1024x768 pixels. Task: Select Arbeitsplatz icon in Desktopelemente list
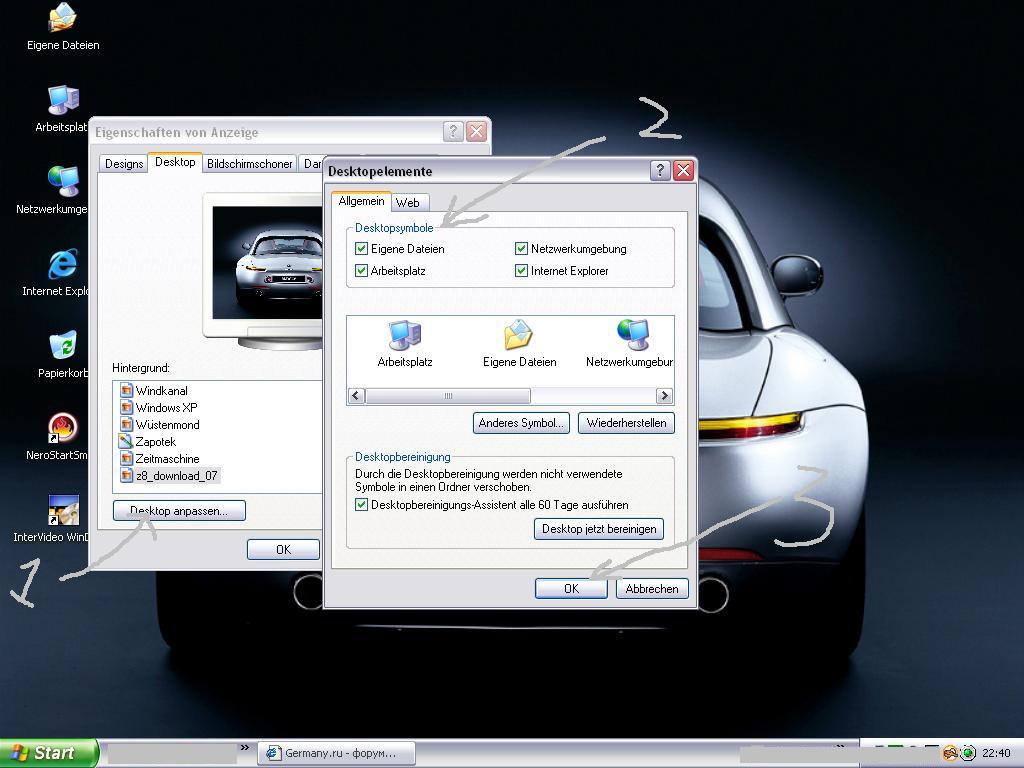[405, 344]
